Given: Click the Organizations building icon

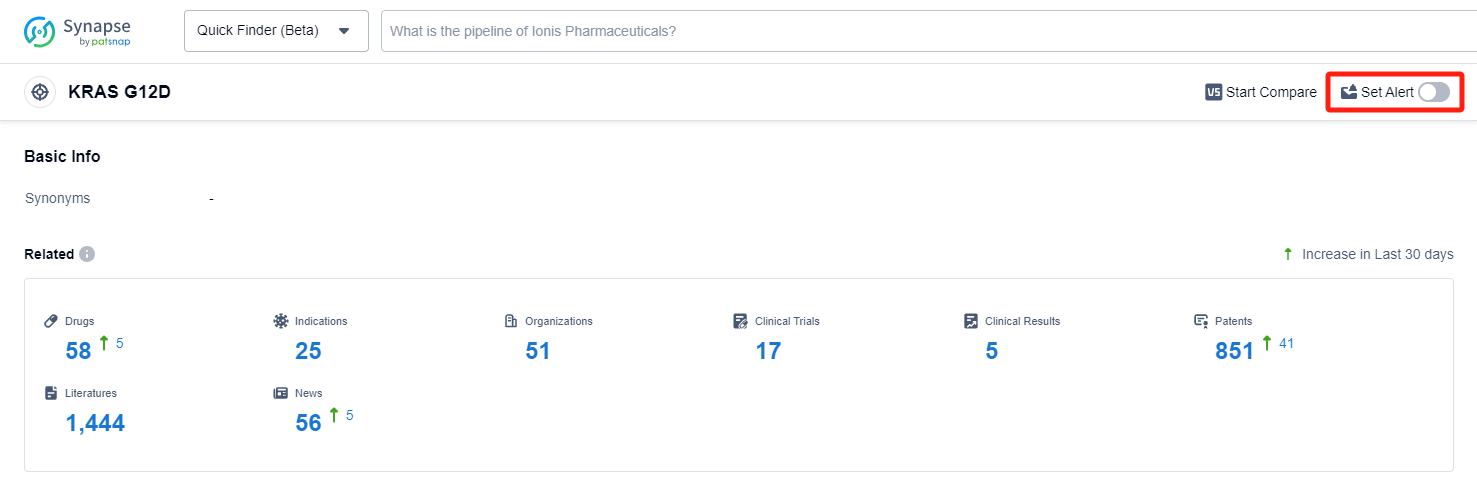Looking at the screenshot, I should [x=511, y=321].
